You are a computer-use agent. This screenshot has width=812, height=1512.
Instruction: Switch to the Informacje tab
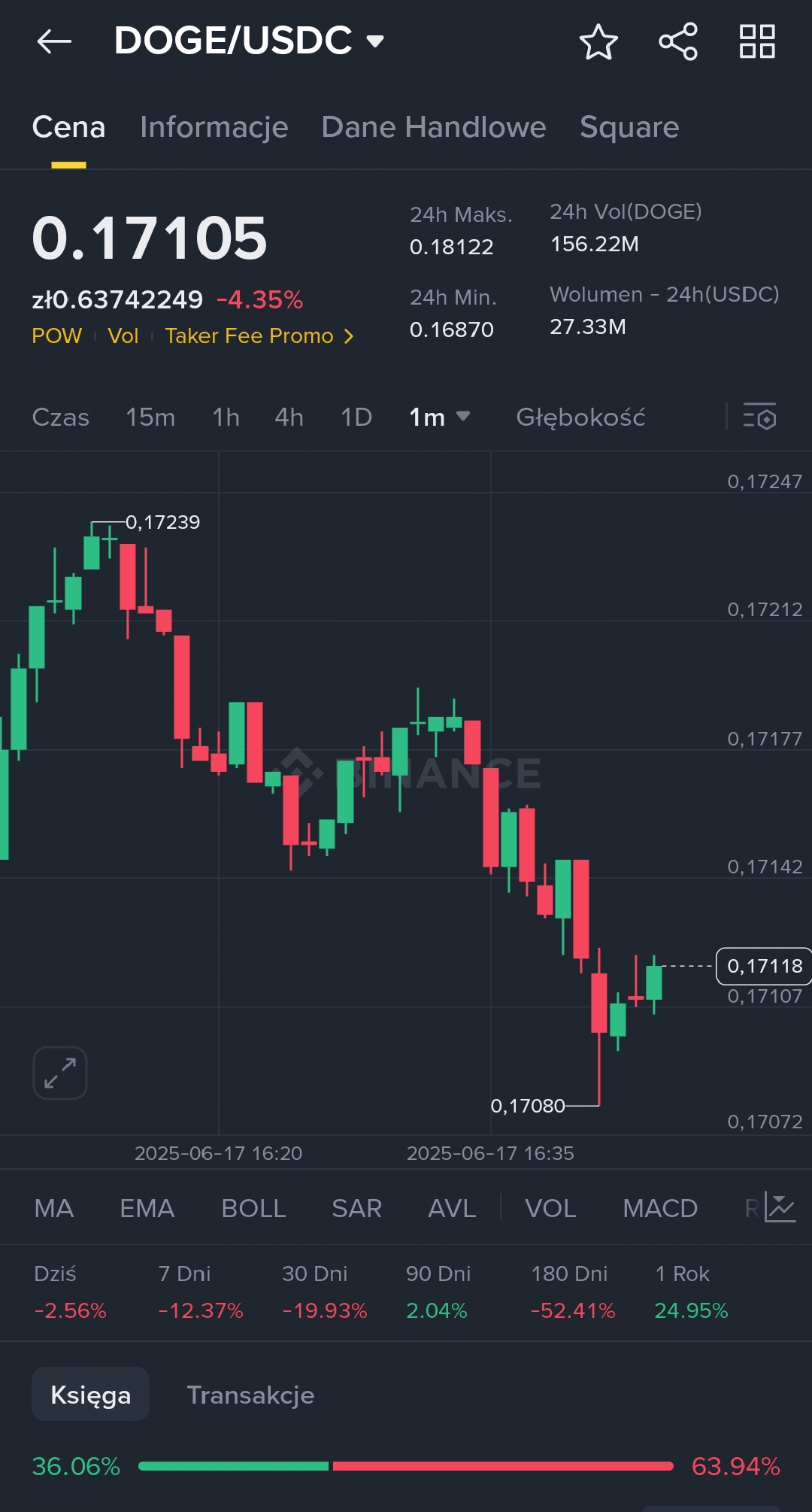(214, 127)
